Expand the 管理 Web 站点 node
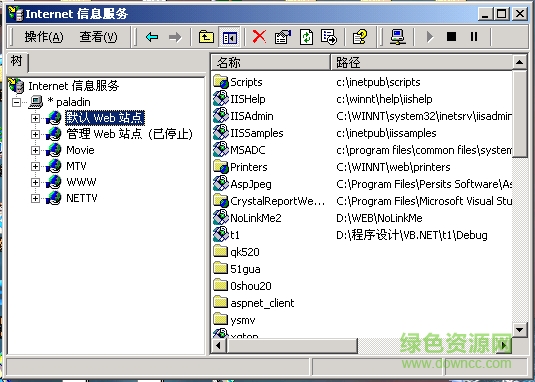 tap(35, 134)
